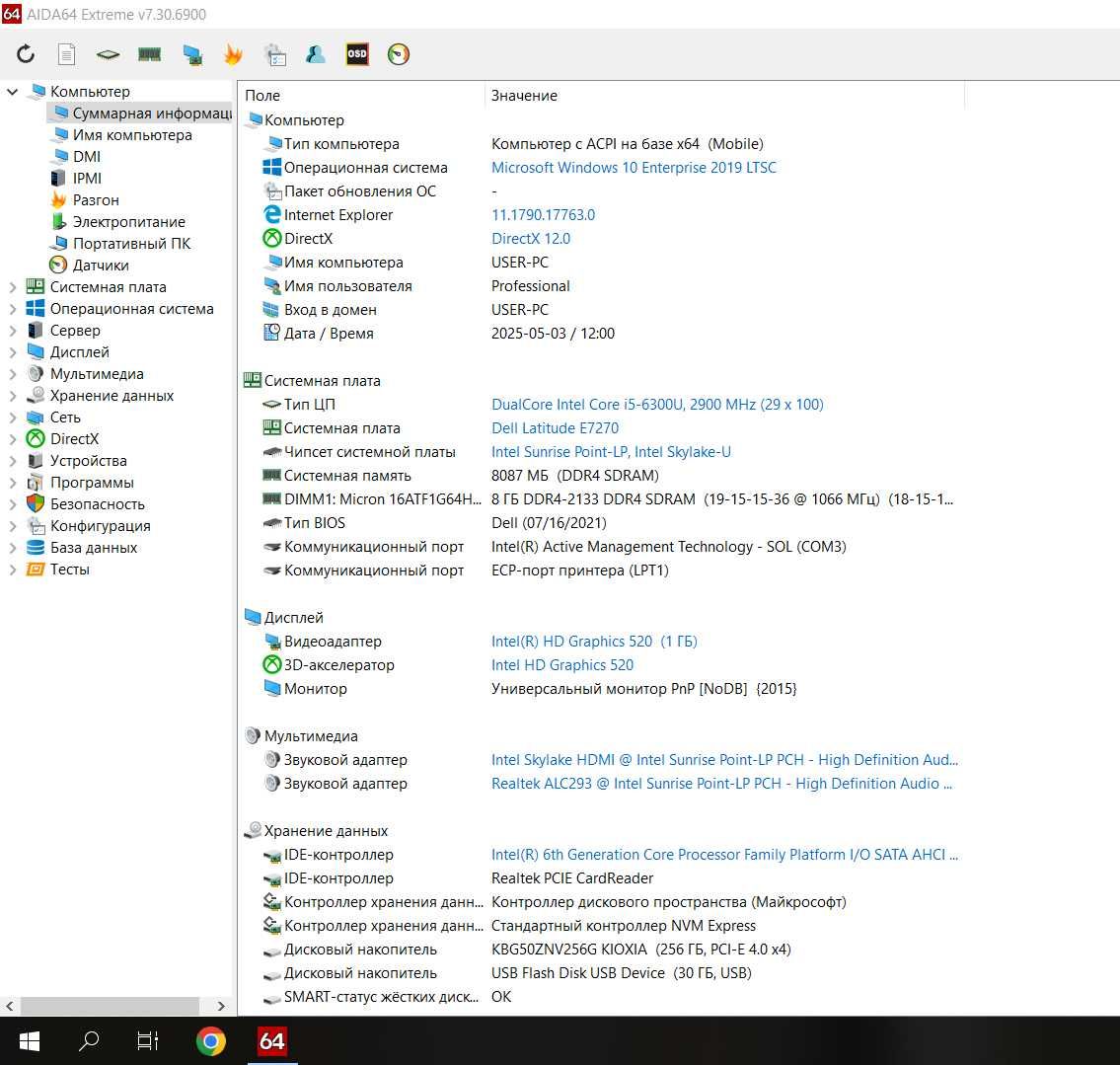Click the monitor diagnostics toolbar icon

click(x=192, y=55)
